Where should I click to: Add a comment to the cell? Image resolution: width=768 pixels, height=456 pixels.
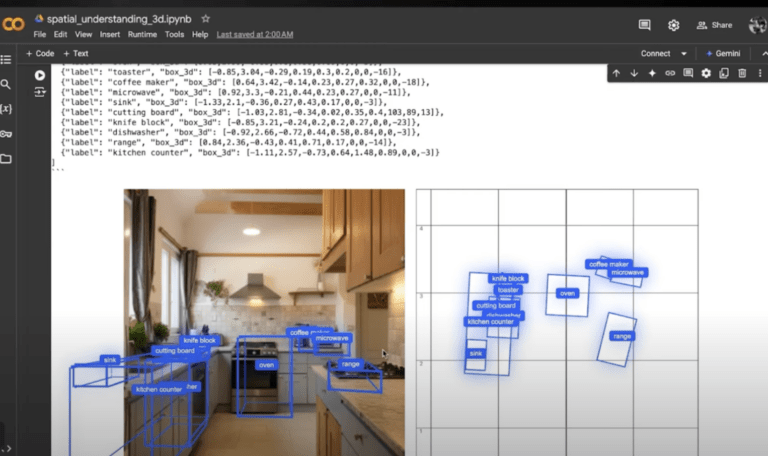[688, 73]
